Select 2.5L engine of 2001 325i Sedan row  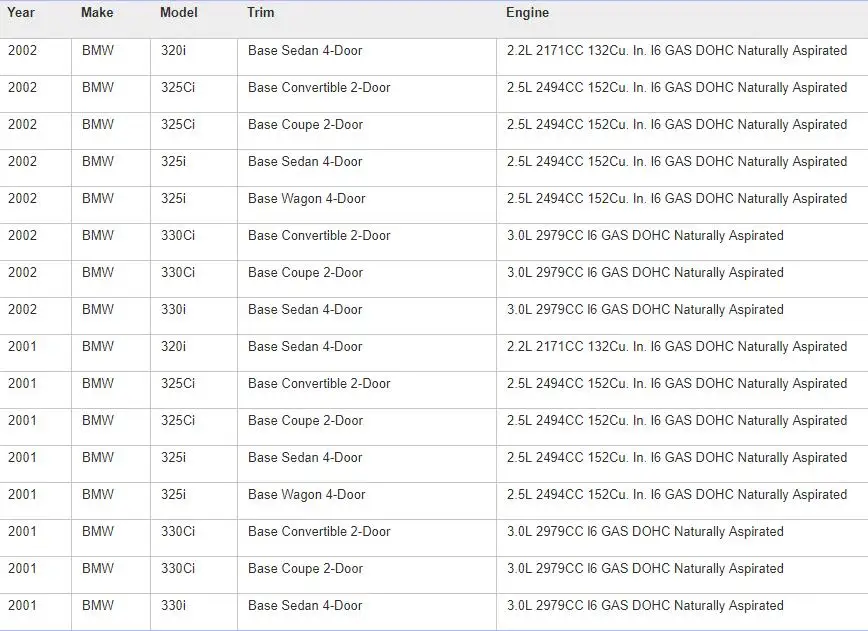click(677, 458)
